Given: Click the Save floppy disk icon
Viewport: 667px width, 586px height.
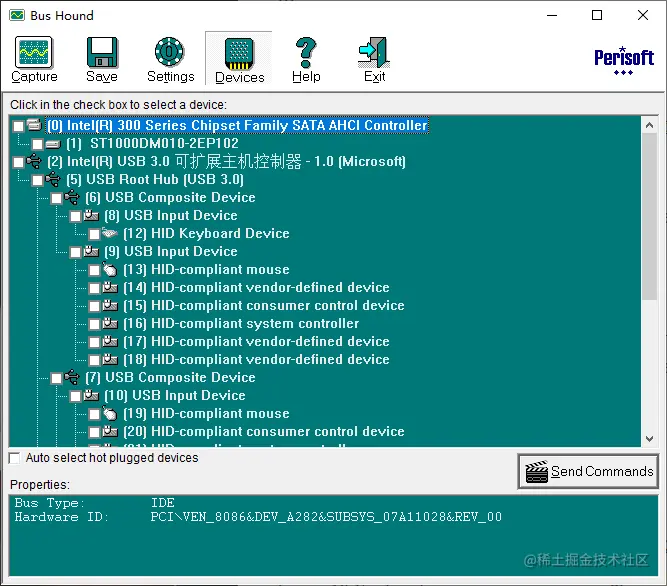Looking at the screenshot, I should tap(102, 52).
